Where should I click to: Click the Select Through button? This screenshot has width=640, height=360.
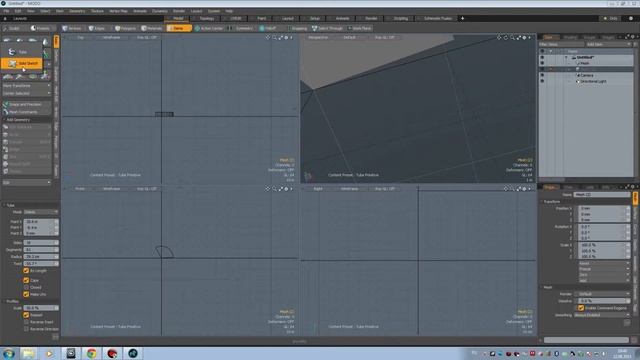(x=328, y=28)
